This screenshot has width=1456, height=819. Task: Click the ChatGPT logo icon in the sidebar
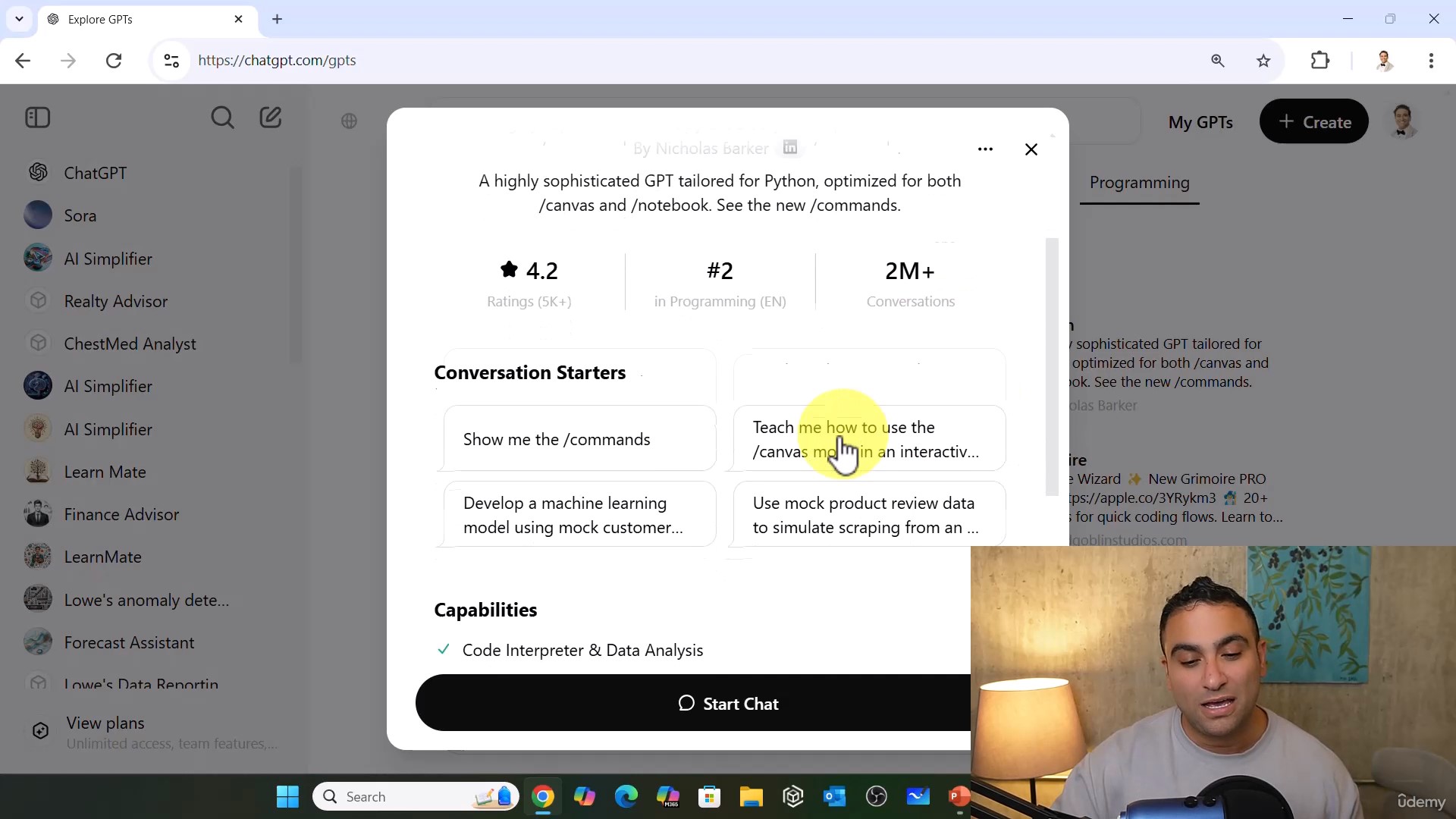38,173
